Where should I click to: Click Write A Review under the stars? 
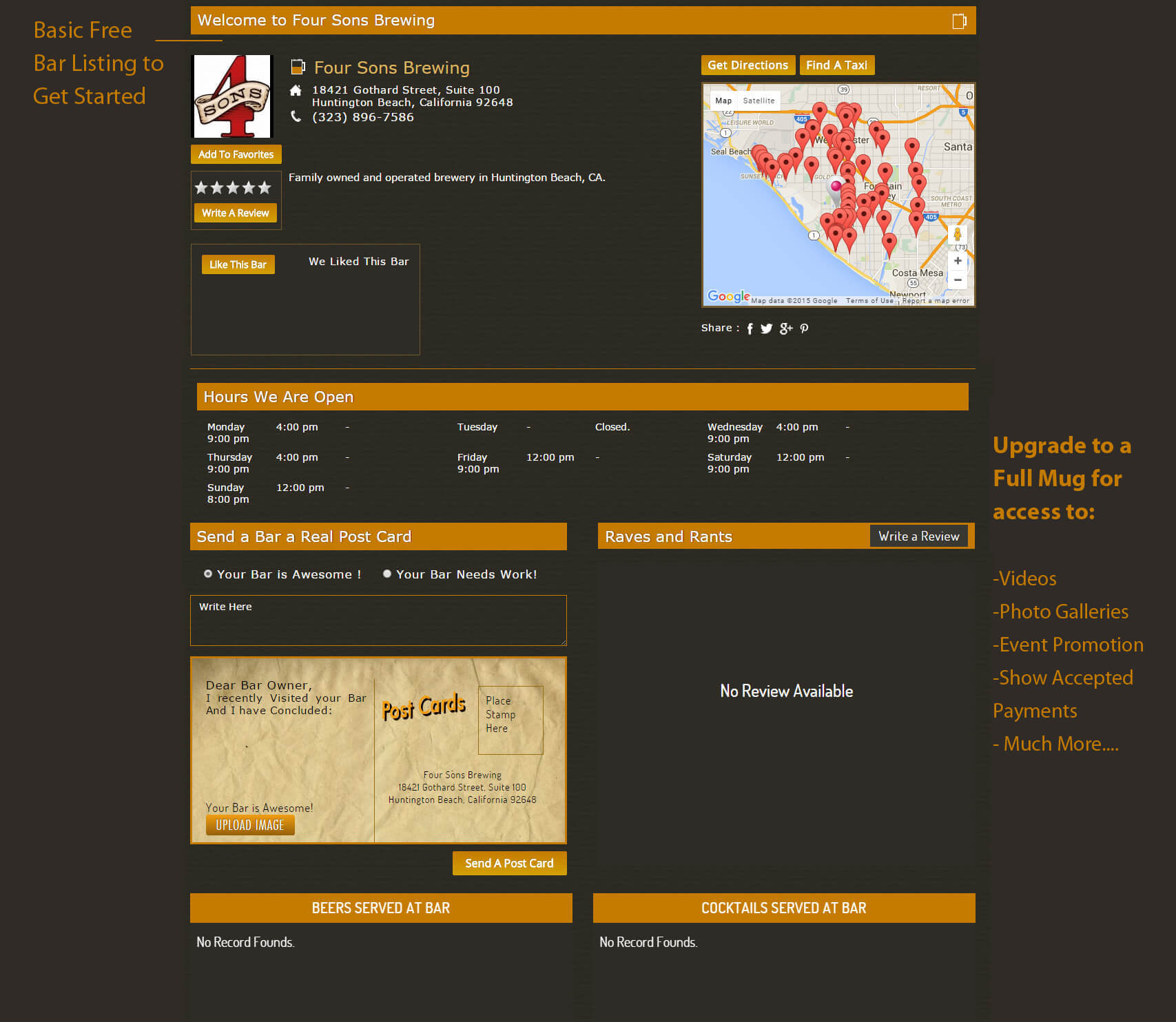pyautogui.click(x=236, y=213)
